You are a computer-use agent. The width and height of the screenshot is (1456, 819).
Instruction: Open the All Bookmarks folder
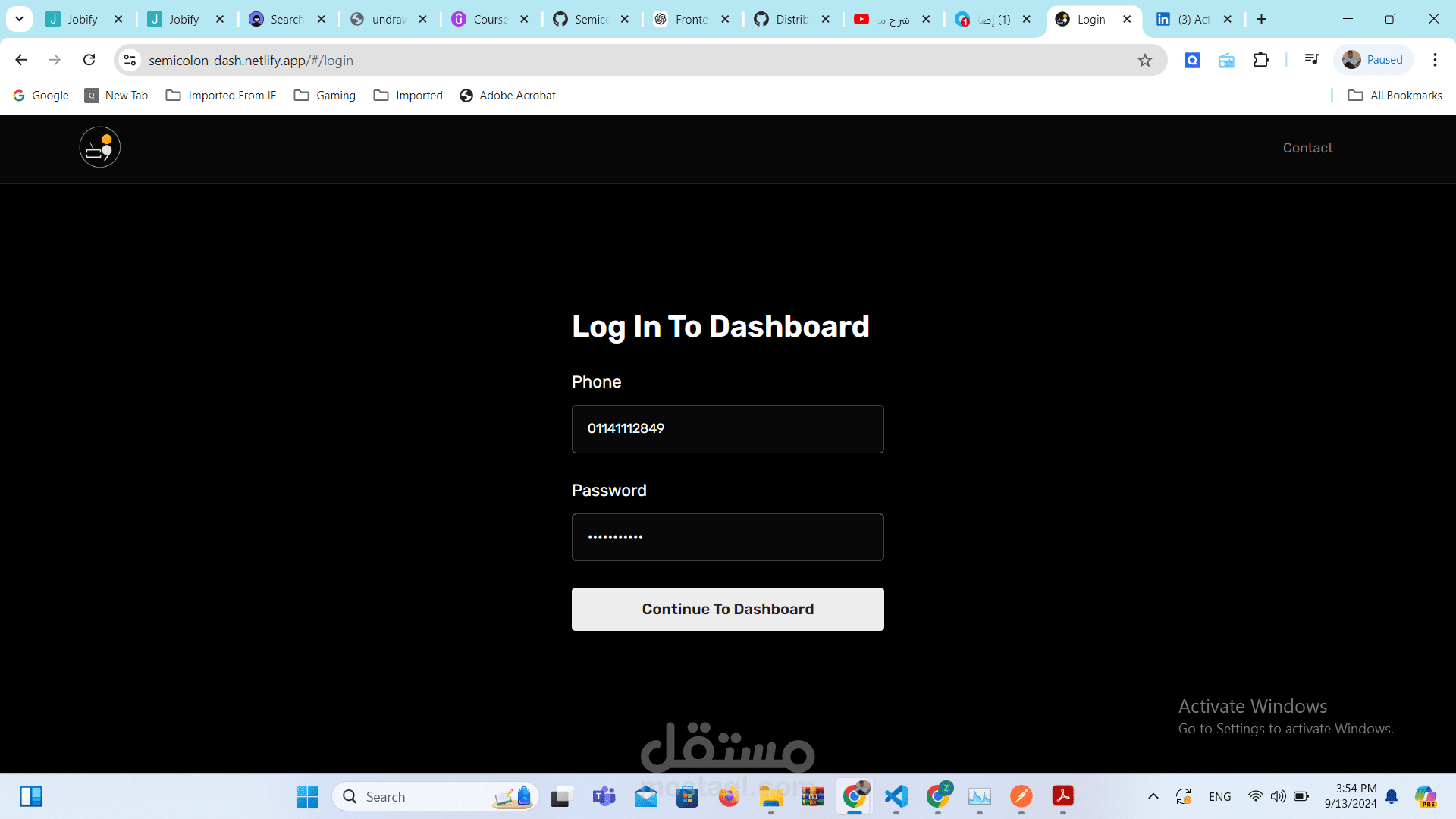(x=1395, y=96)
